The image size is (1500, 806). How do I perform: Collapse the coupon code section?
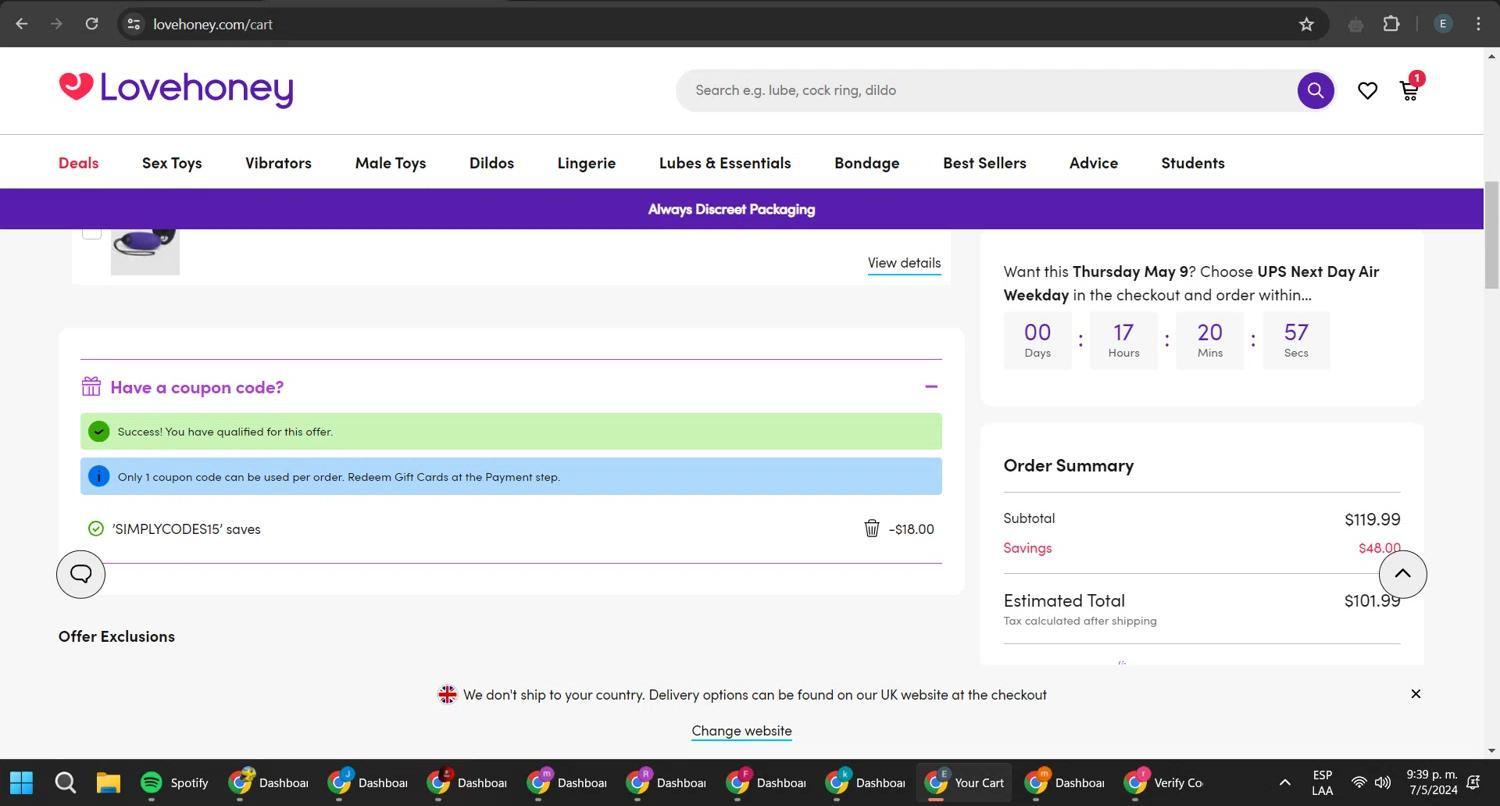click(x=931, y=386)
